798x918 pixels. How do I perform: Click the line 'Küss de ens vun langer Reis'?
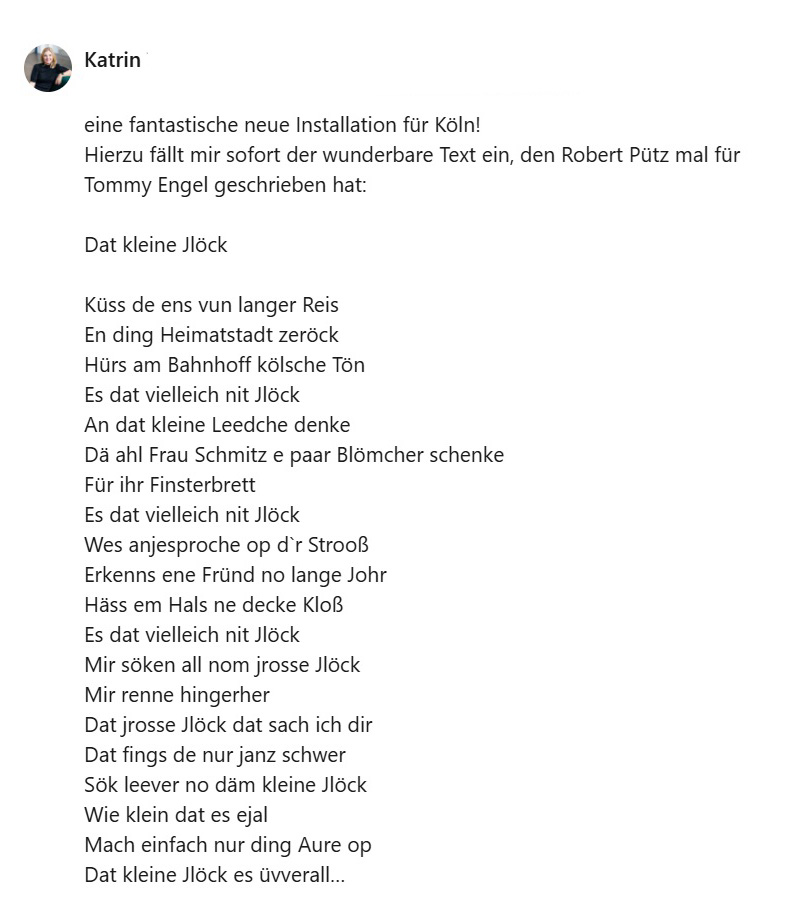tap(211, 305)
